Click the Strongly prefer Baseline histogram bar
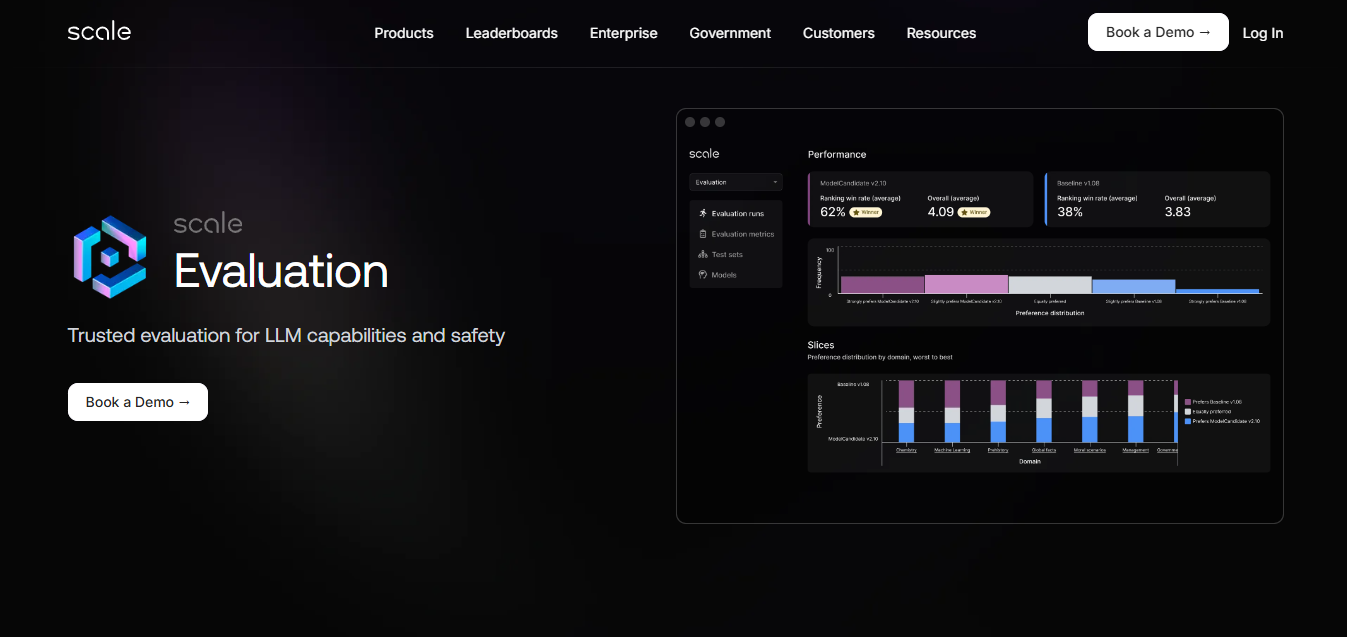 tap(1217, 291)
